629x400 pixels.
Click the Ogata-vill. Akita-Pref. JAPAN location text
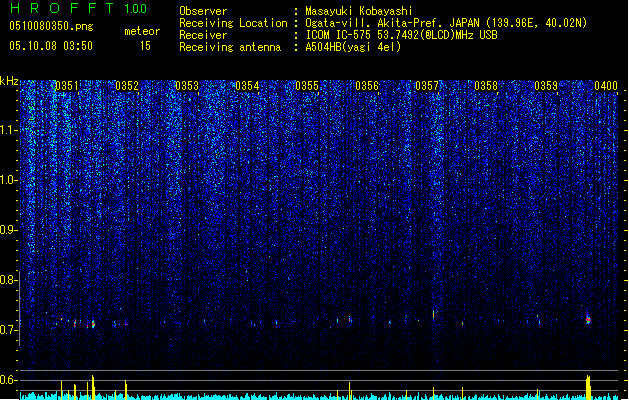coord(446,23)
